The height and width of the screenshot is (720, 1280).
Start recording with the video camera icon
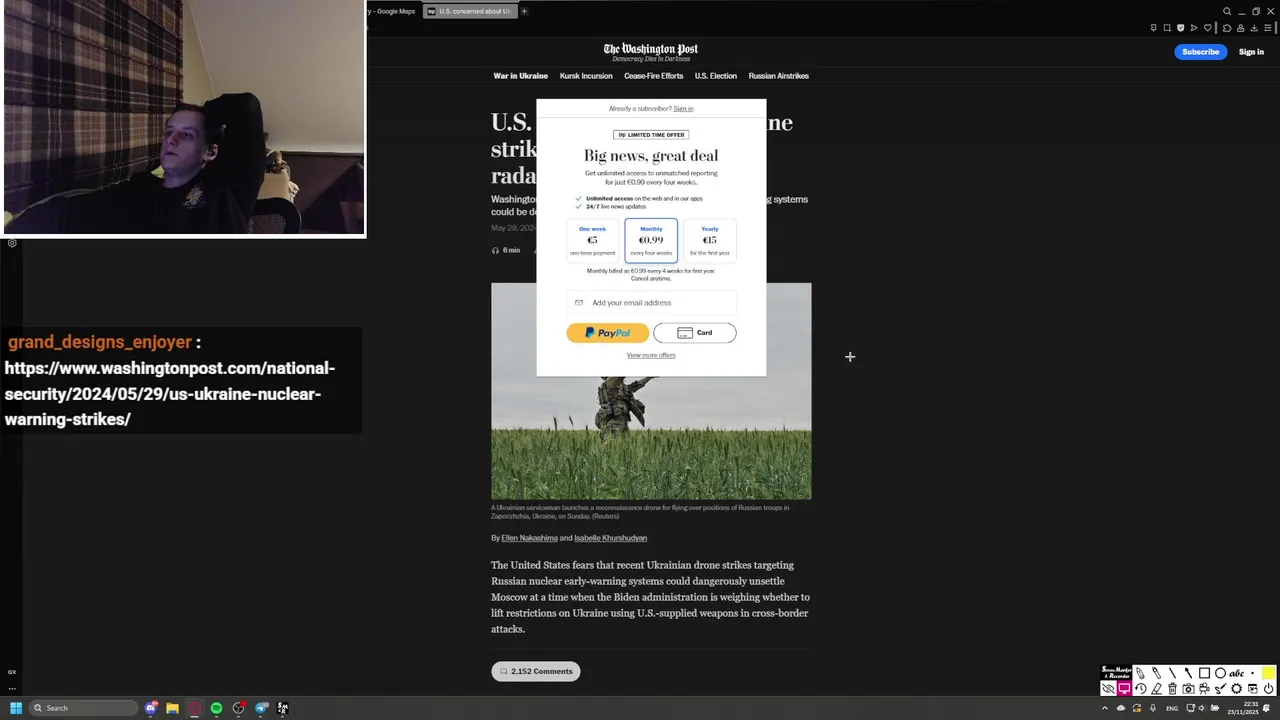(1204, 688)
